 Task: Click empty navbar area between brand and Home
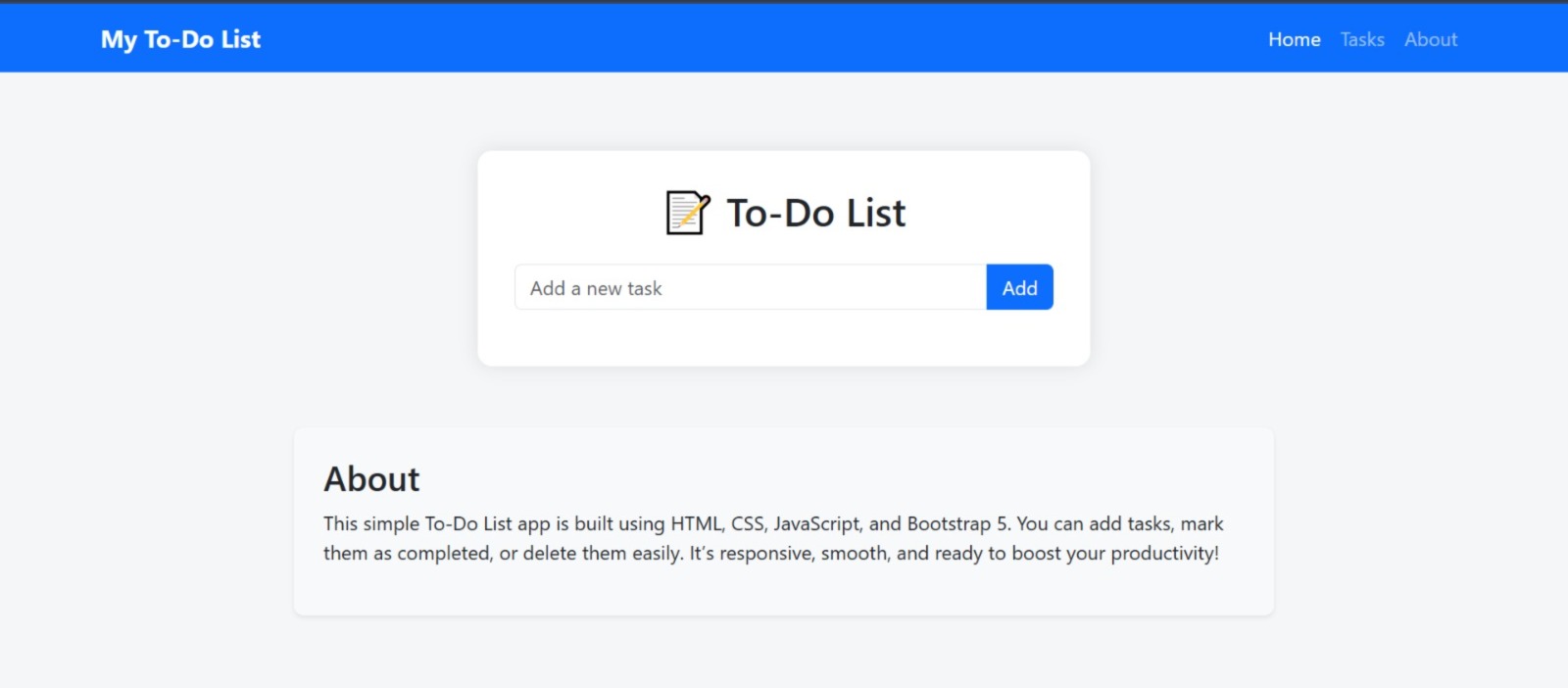[764, 39]
